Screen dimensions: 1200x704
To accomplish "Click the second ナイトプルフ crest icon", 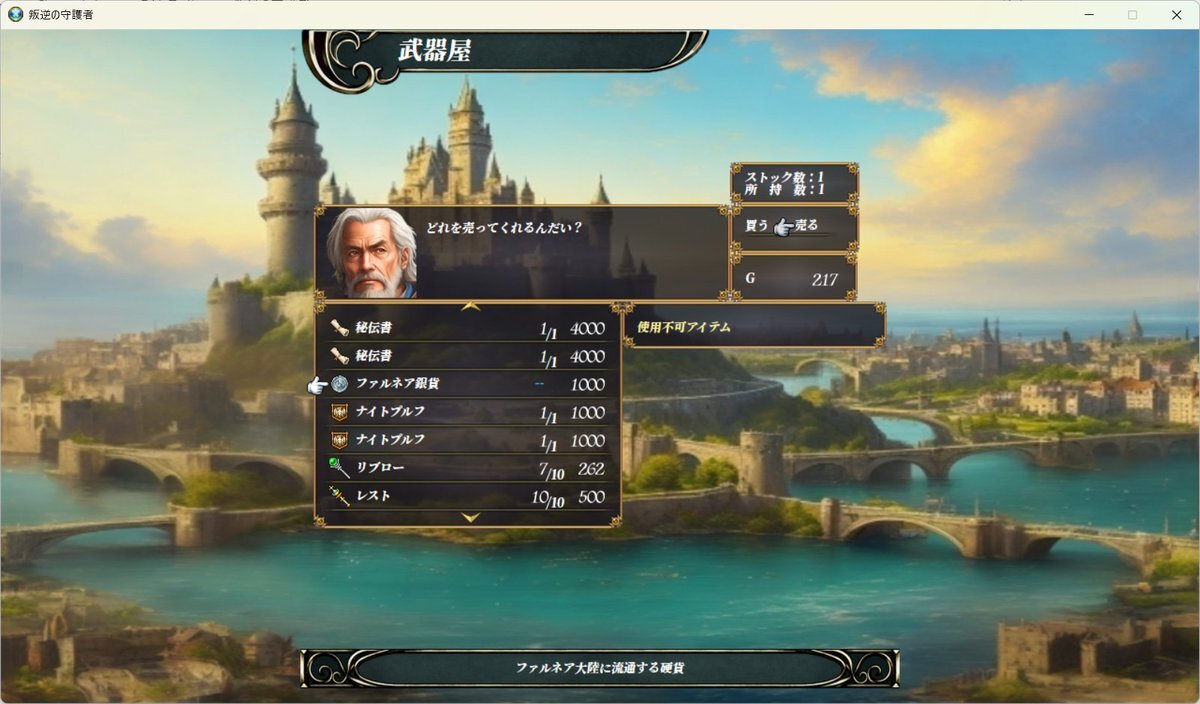I will tap(340, 440).
